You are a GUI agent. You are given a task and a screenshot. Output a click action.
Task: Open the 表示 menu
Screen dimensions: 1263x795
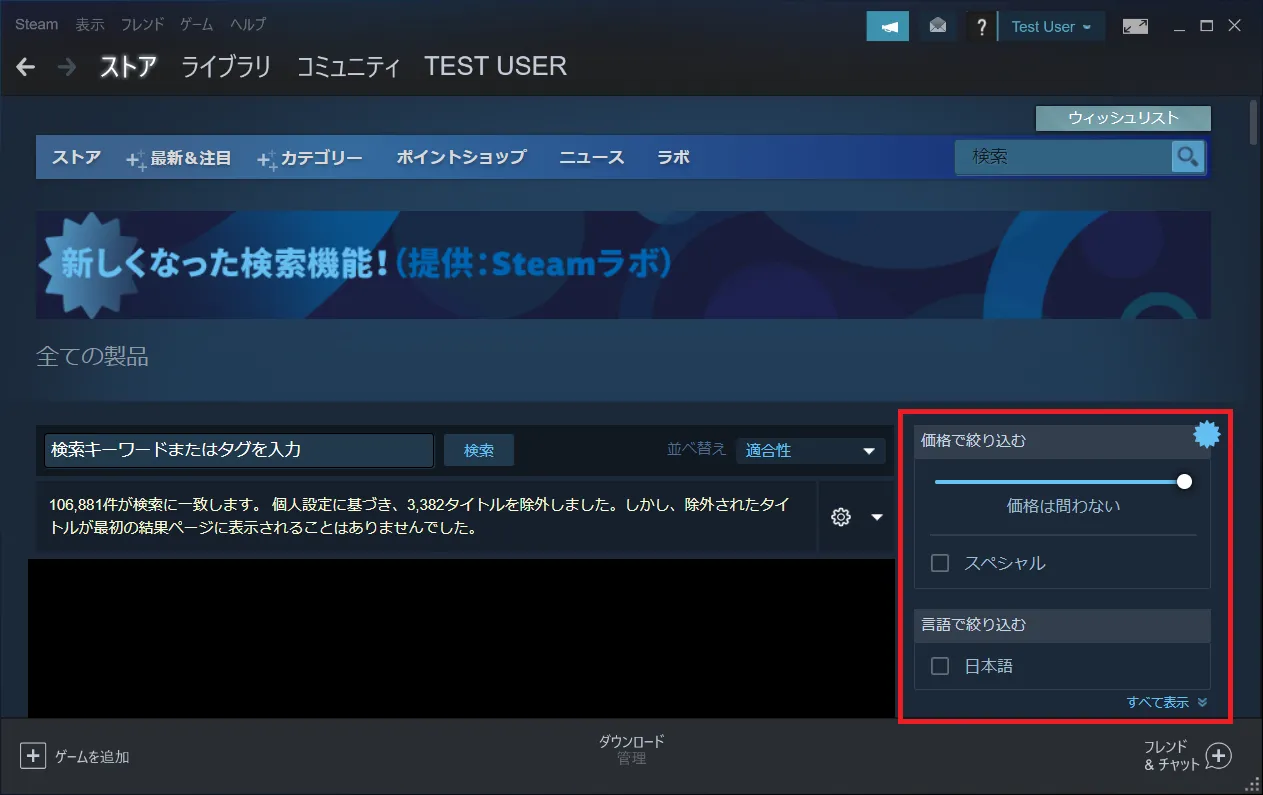point(90,24)
